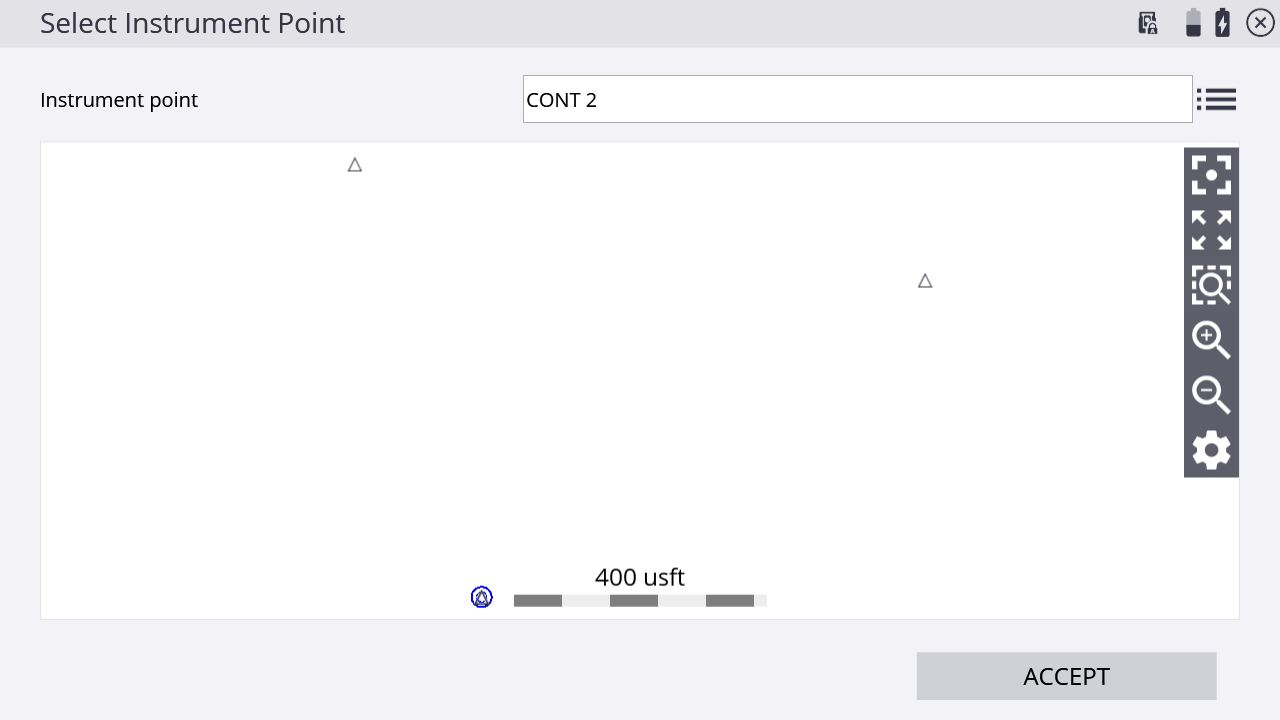This screenshot has width=1280, height=720.
Task: Close the Select Instrument Point screen
Action: (1260, 22)
